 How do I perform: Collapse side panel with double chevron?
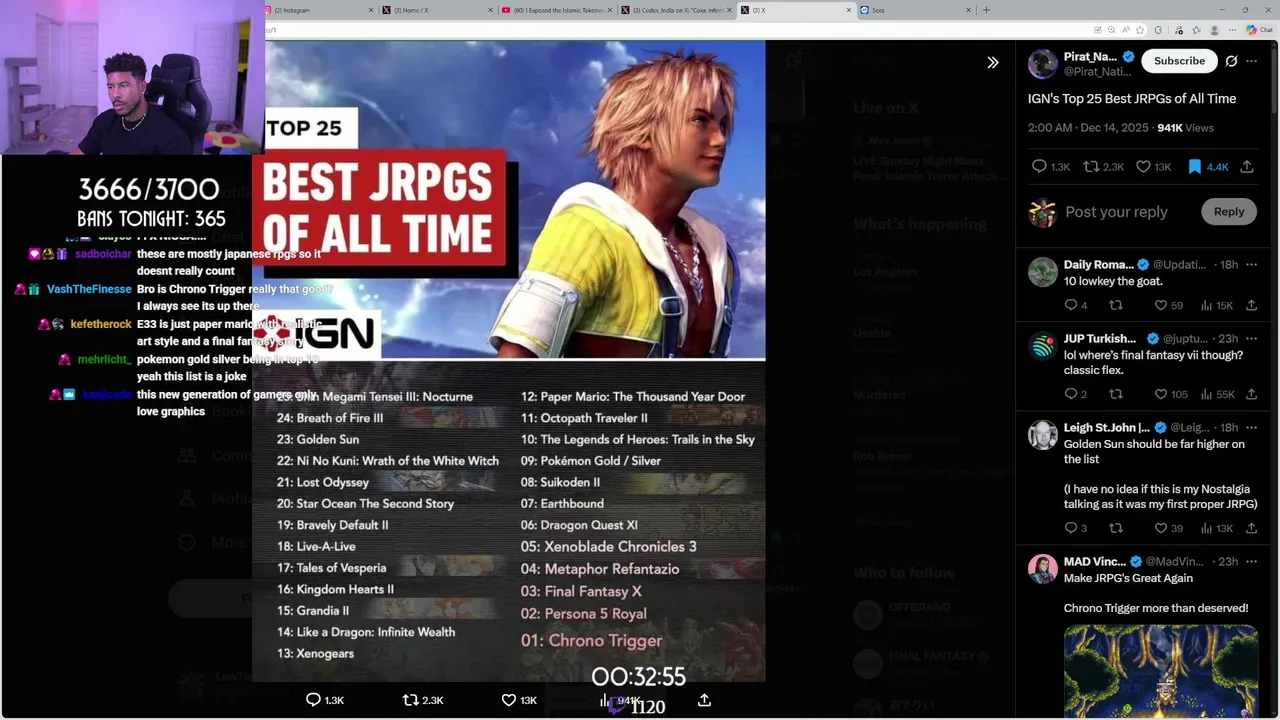[x=992, y=62]
